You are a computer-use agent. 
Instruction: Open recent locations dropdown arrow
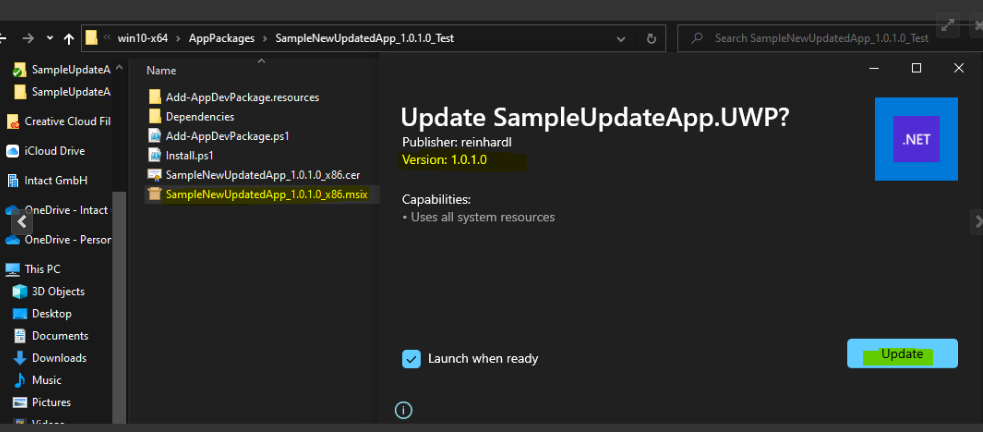50,38
